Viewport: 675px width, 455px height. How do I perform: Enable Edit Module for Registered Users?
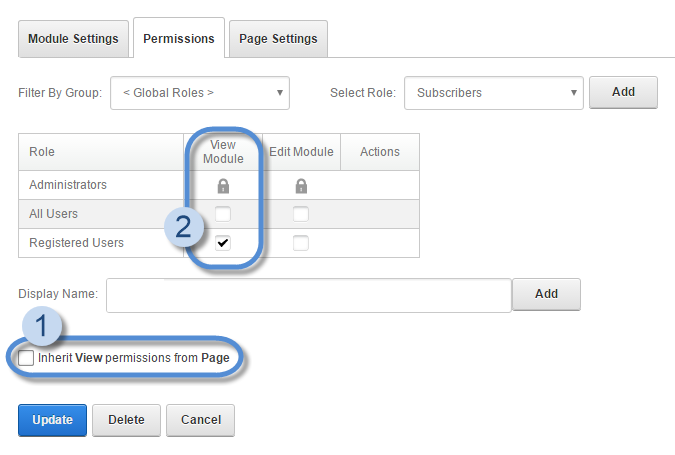301,243
